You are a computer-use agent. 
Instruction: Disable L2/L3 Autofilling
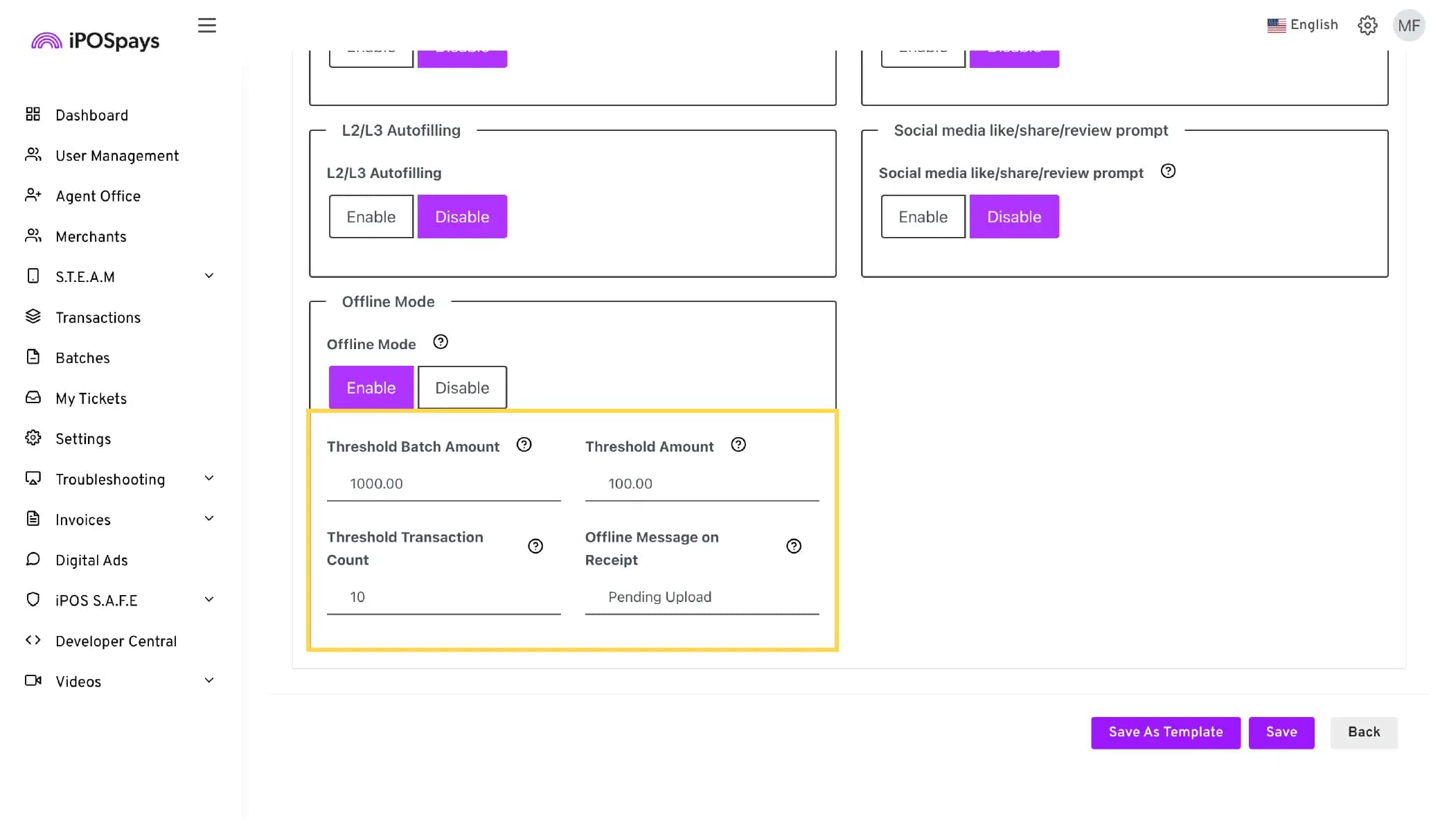click(462, 217)
